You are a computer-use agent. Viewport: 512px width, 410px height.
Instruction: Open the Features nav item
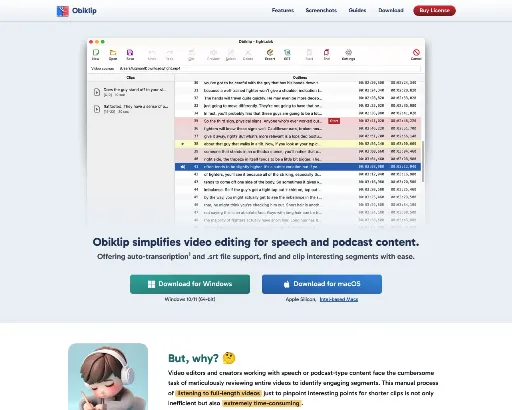(283, 10)
